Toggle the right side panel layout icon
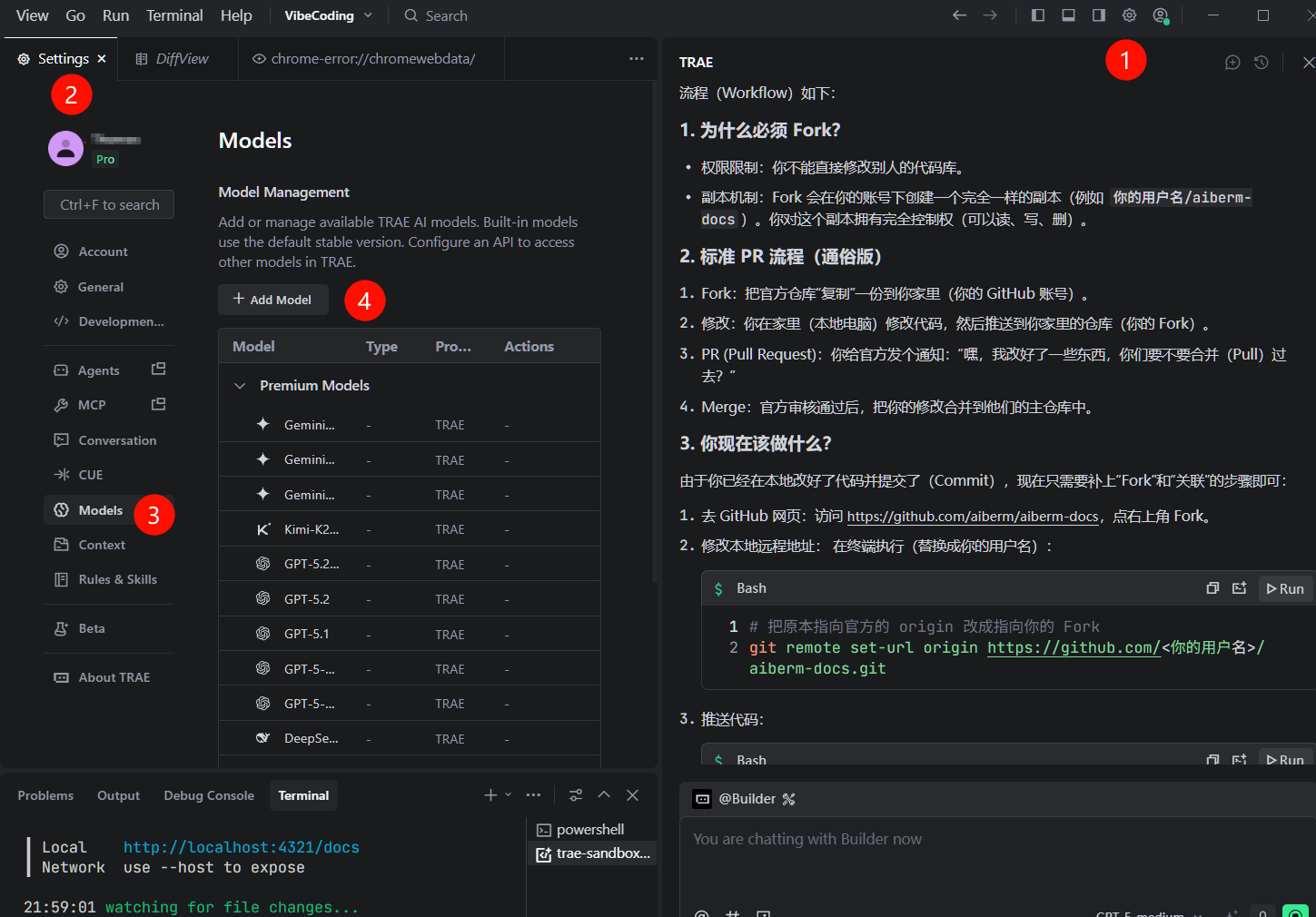 point(1099,15)
